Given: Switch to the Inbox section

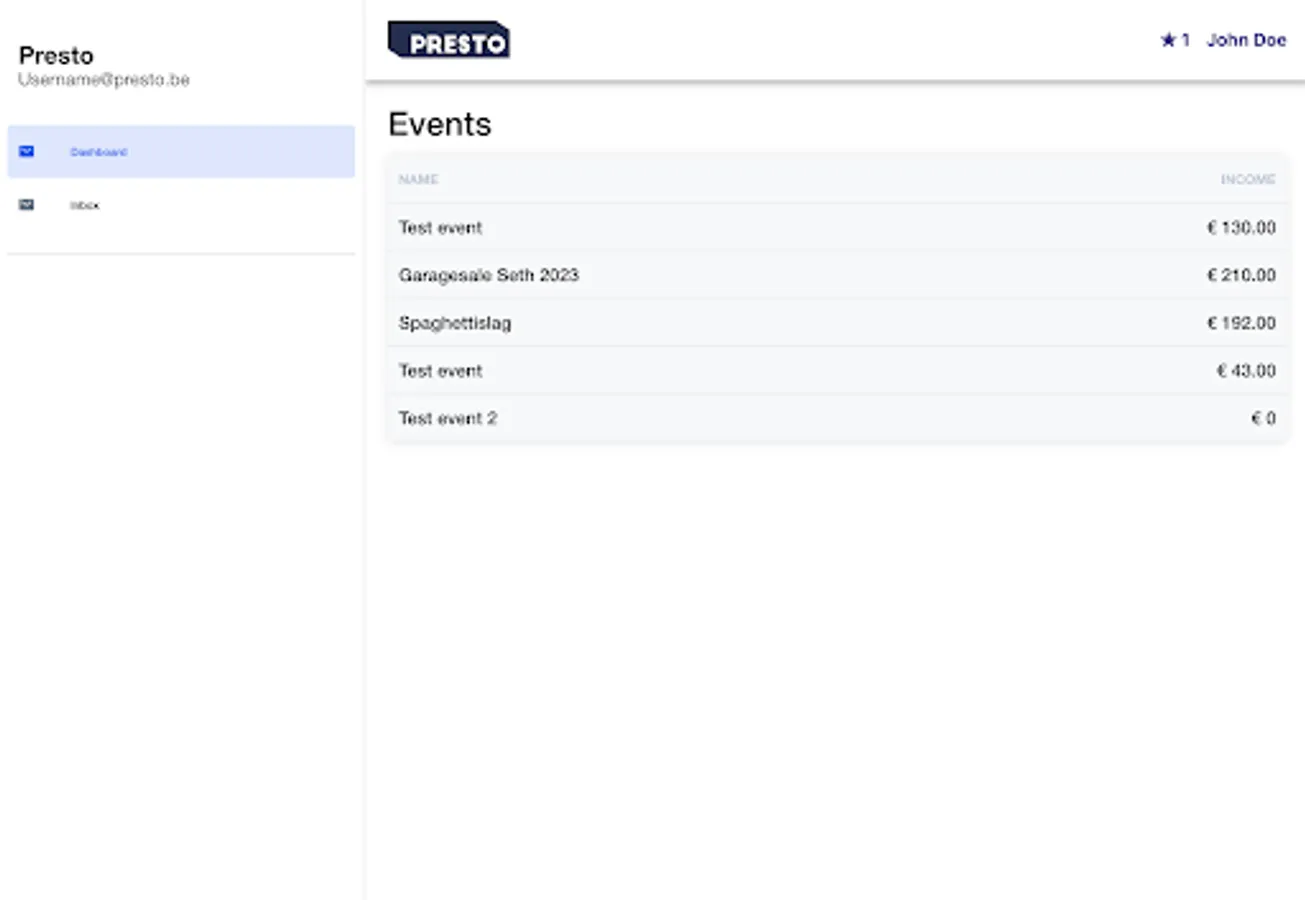Looking at the screenshot, I should [84, 204].
